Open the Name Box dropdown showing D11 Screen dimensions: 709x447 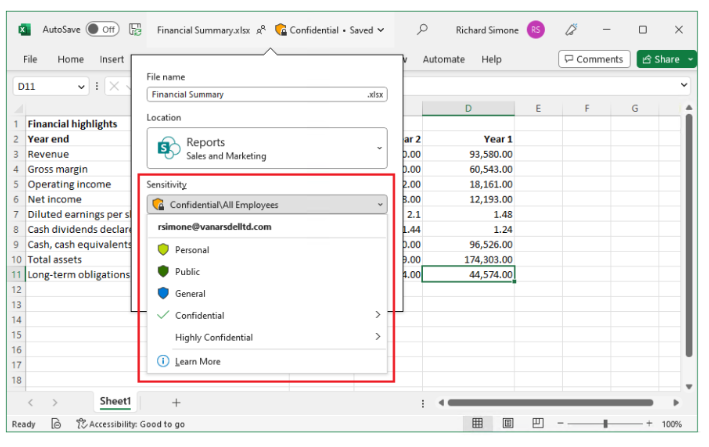(81, 86)
